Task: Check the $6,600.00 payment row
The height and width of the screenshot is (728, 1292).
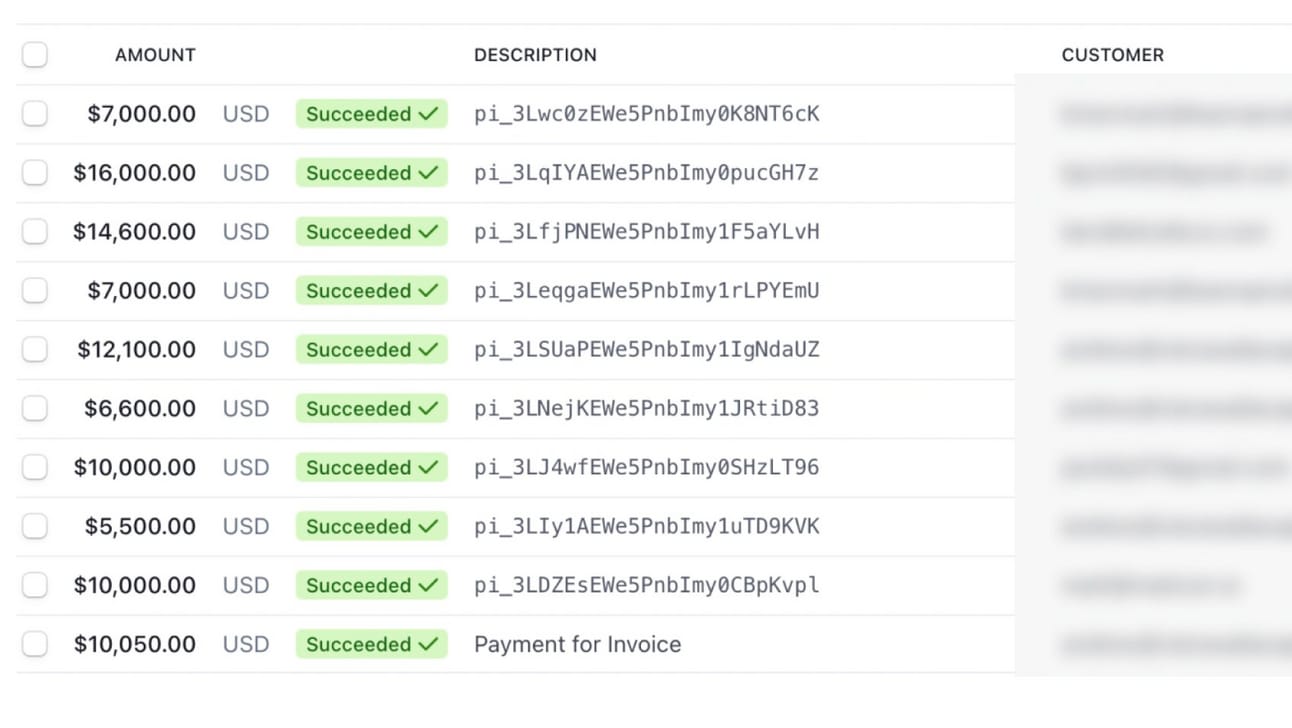Action: click(35, 409)
